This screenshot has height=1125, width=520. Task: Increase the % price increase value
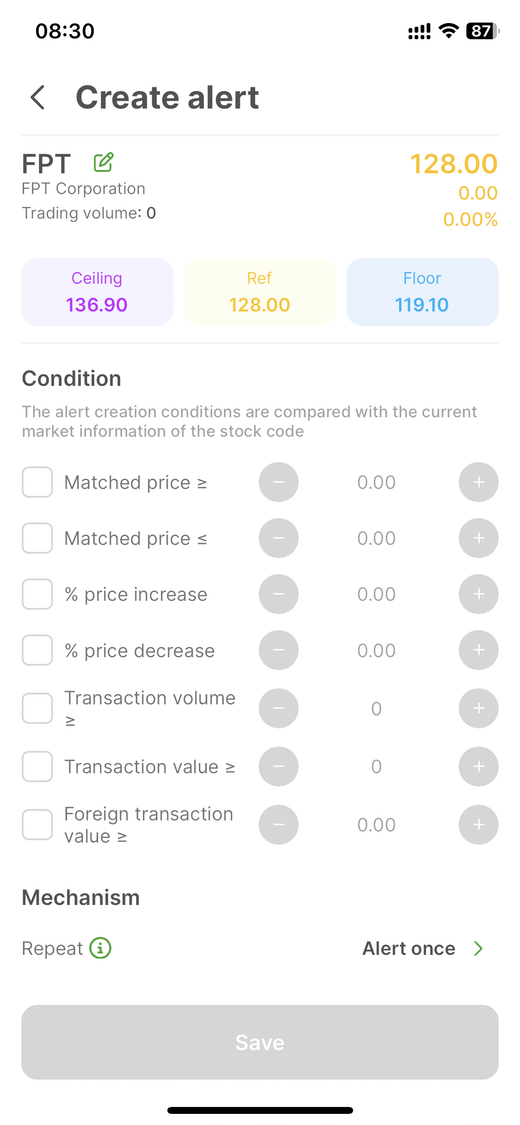pos(478,594)
